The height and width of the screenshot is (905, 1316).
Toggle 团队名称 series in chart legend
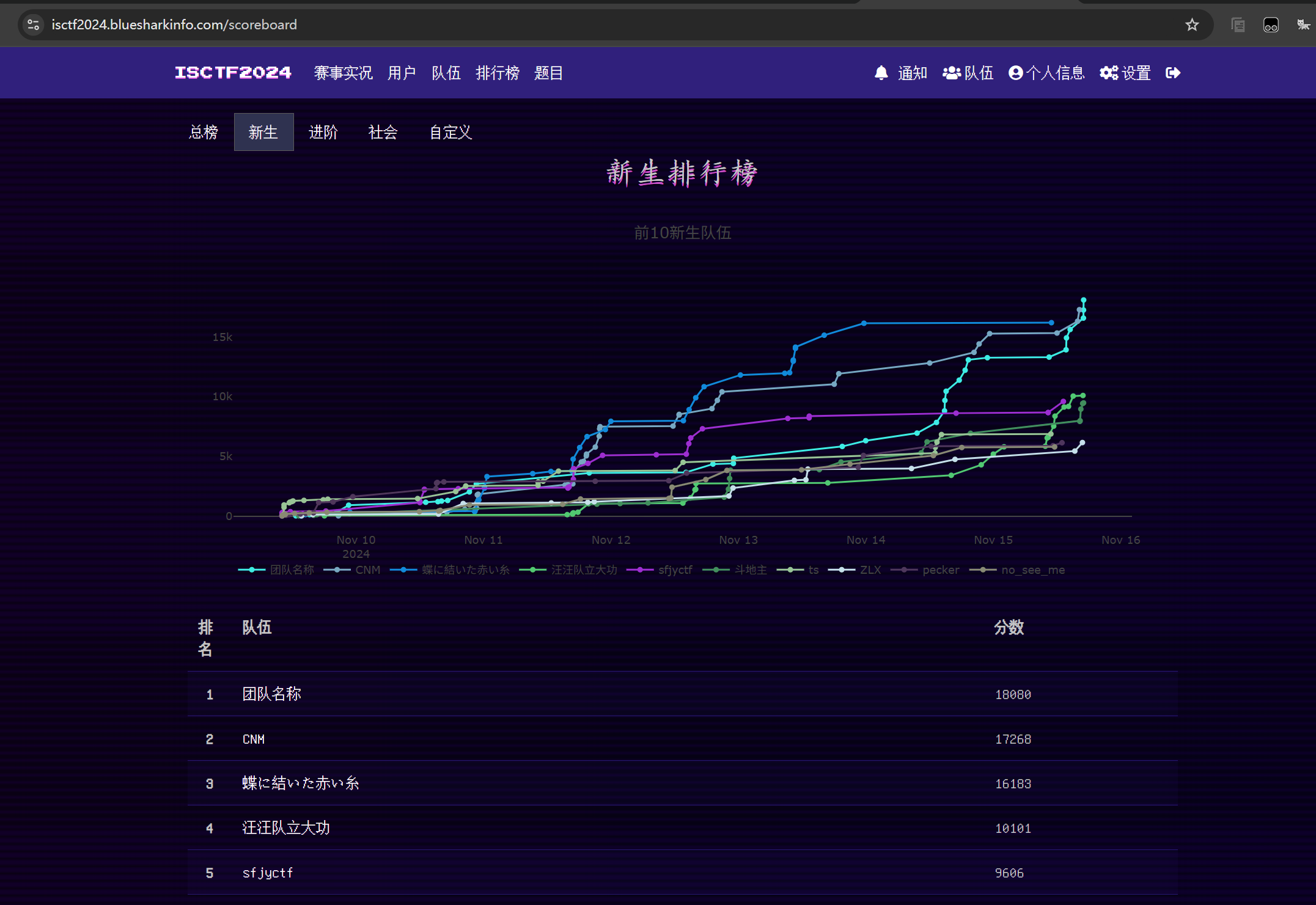click(292, 570)
